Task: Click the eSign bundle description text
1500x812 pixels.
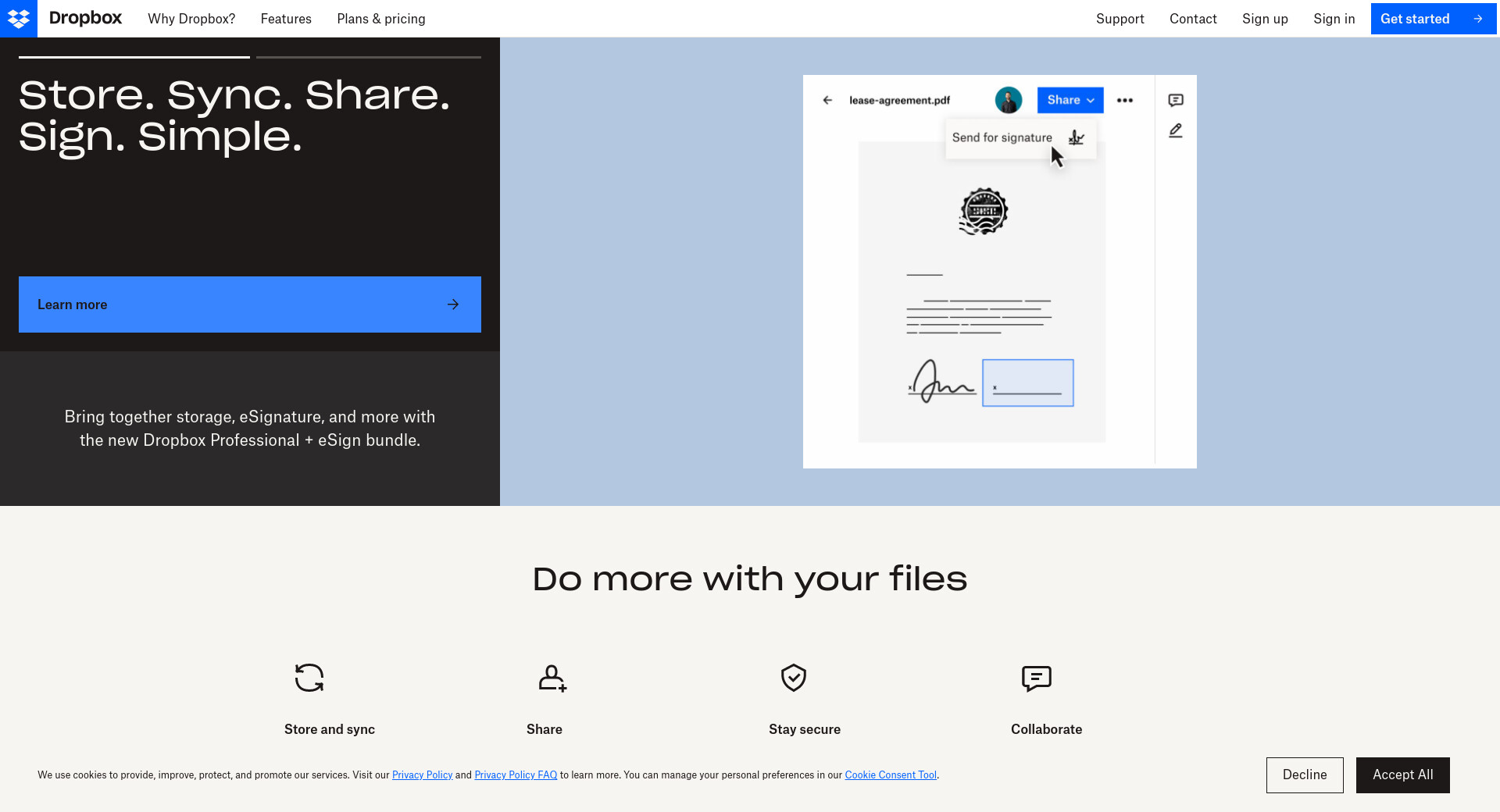Action: point(250,429)
